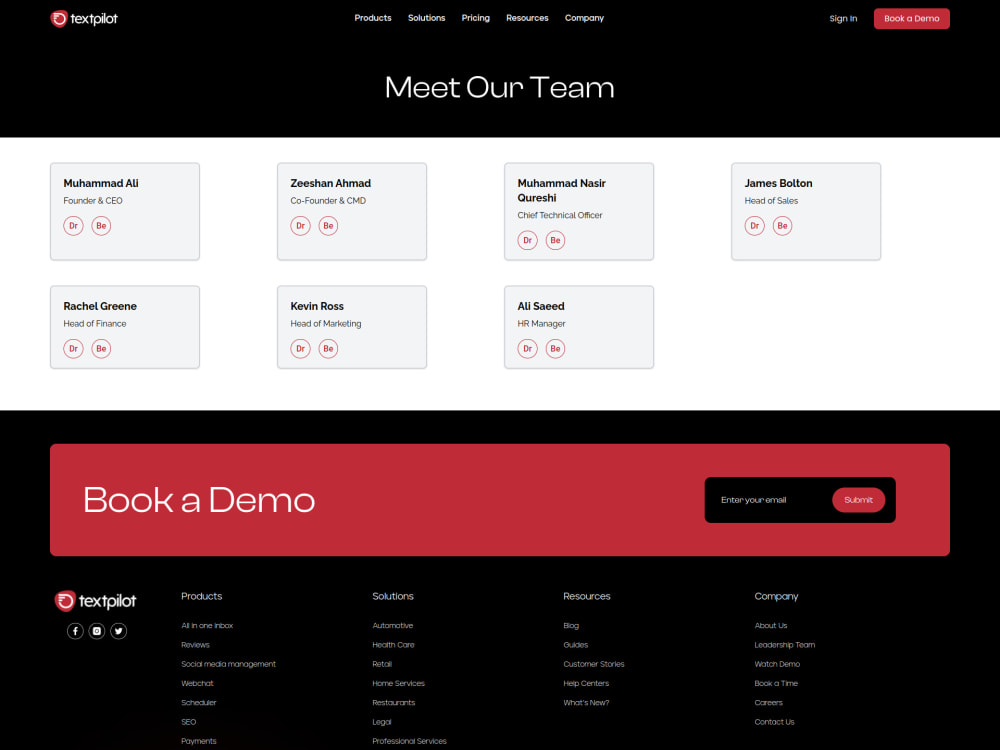
Task: Open the Solutions navigation dropdown
Action: click(x=426, y=18)
